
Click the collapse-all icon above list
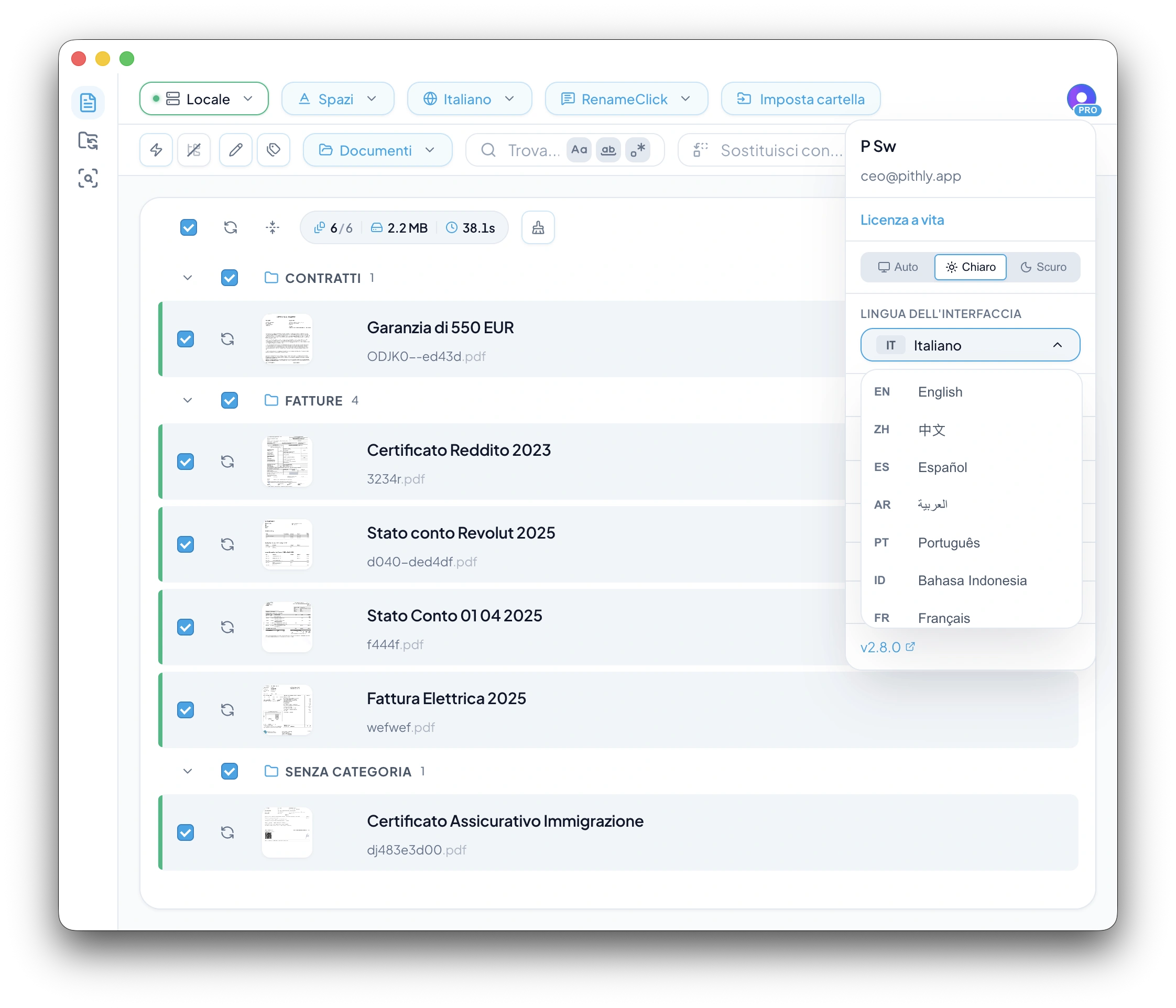coord(273,227)
